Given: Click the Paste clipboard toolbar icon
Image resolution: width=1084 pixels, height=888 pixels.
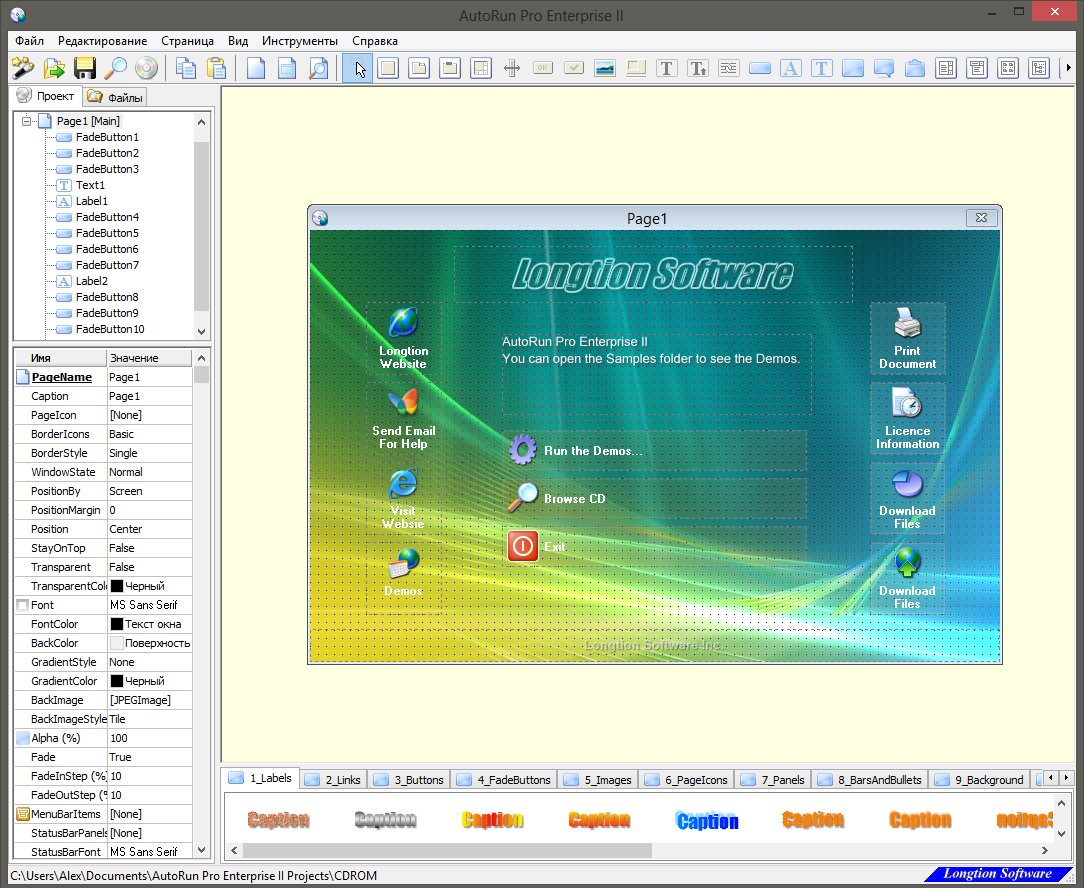Looking at the screenshot, I should click(x=216, y=68).
